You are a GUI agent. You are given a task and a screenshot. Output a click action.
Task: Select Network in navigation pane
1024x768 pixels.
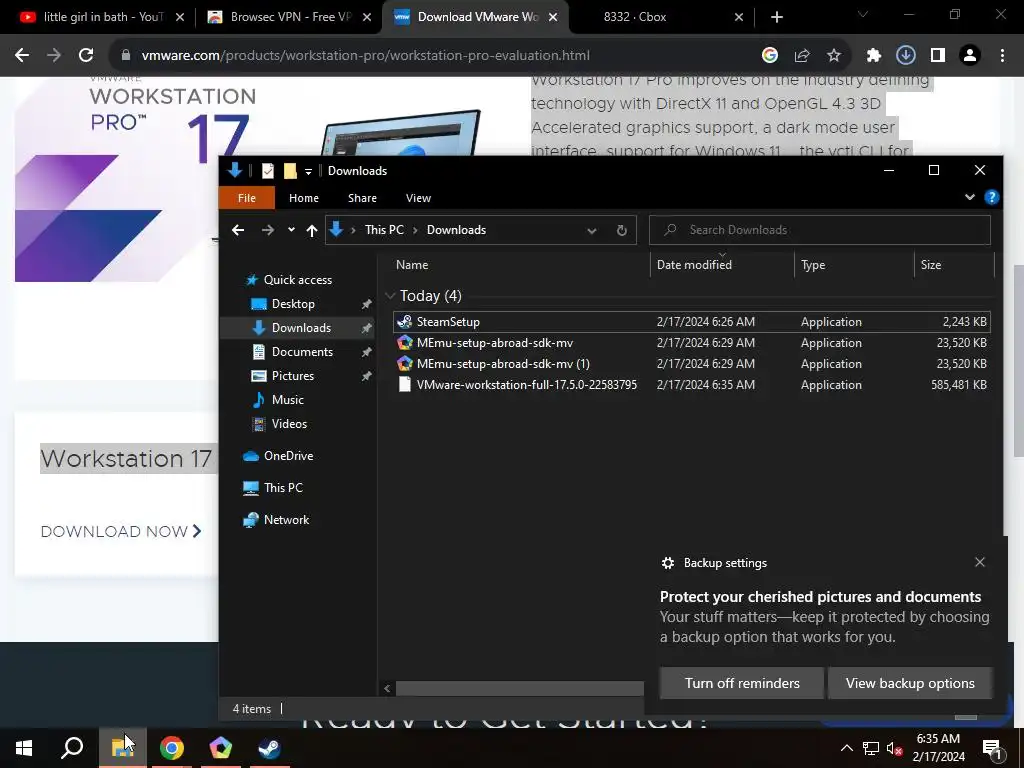tap(286, 520)
